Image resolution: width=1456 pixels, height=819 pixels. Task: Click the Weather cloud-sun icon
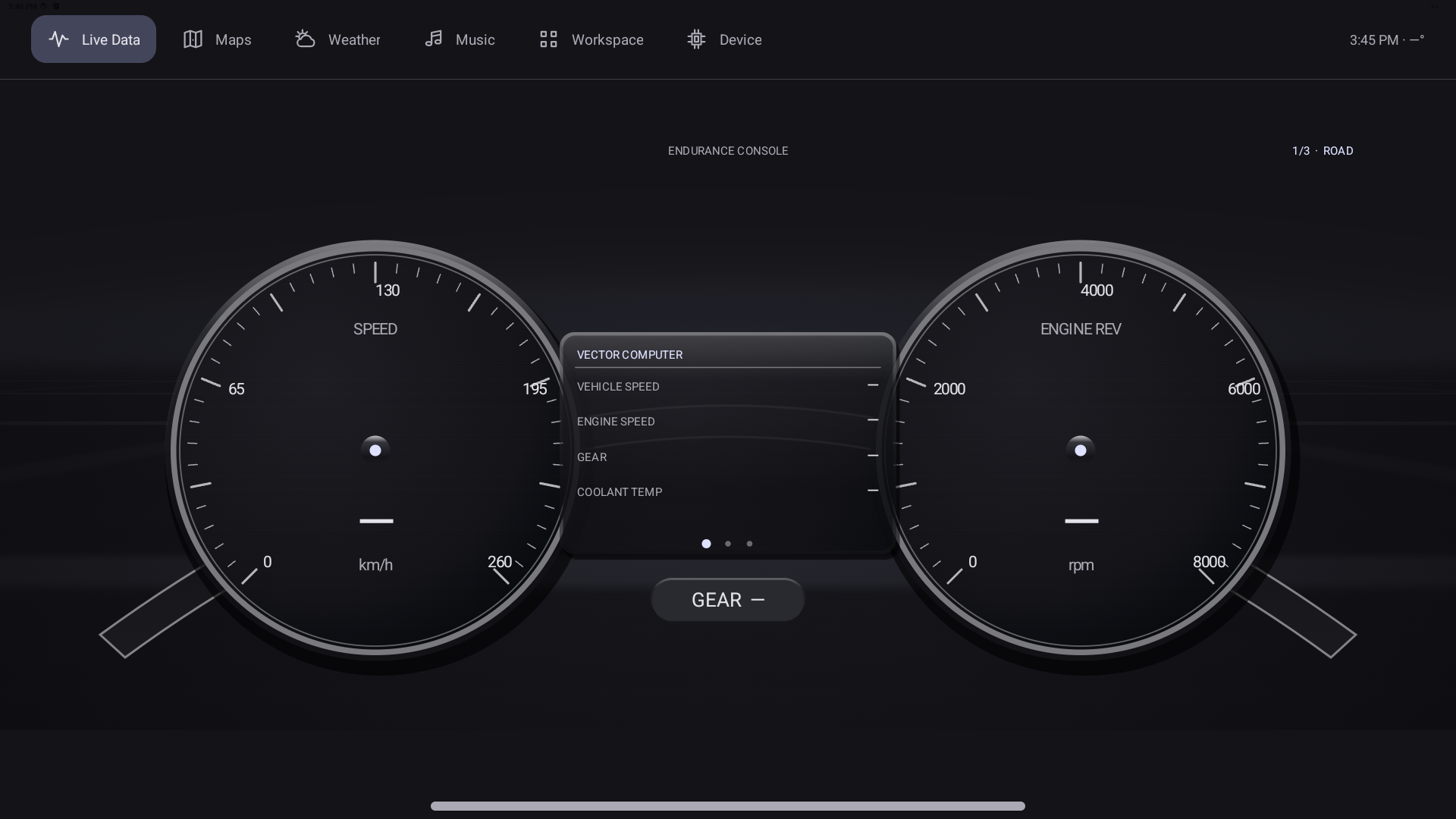coord(305,39)
